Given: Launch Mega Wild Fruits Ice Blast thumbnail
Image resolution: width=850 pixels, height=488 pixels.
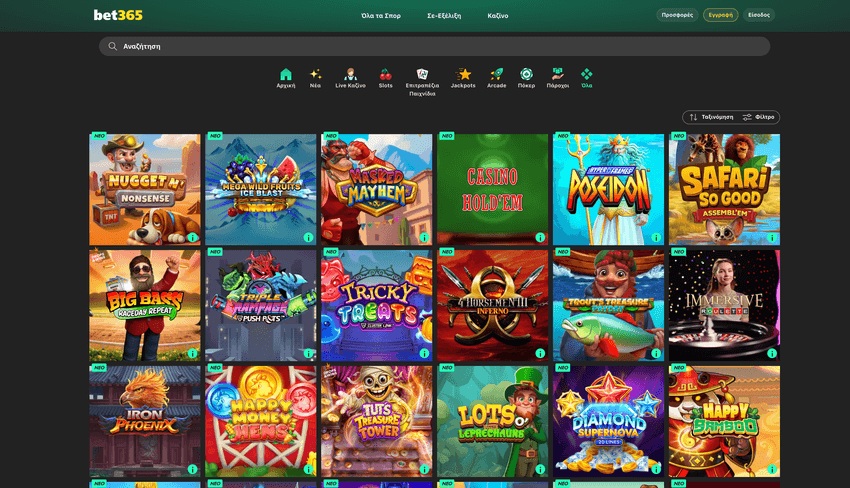Looking at the screenshot, I should point(261,190).
